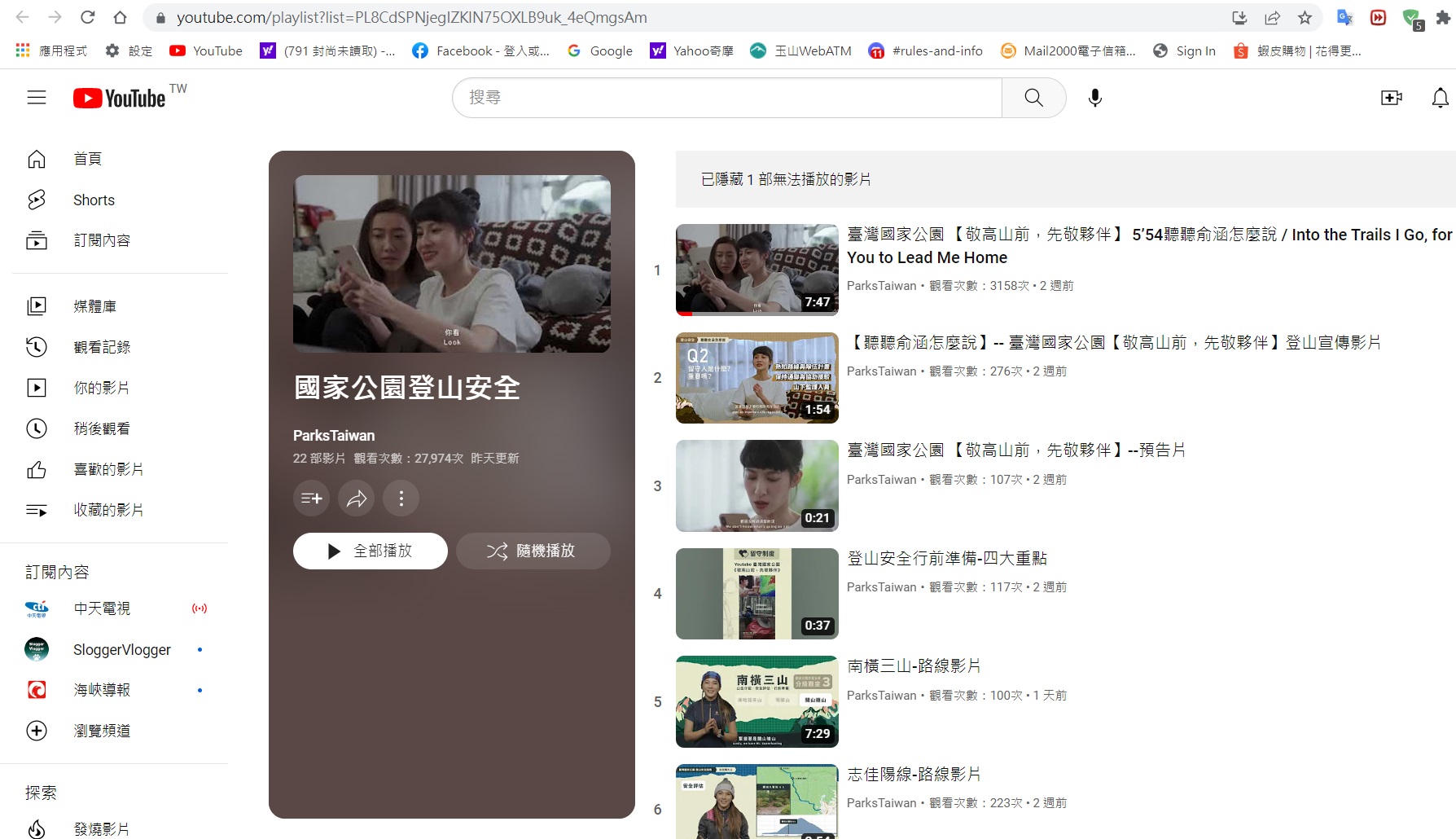The image size is (1456, 839).
Task: Click the voice search microphone icon
Action: [1095, 98]
